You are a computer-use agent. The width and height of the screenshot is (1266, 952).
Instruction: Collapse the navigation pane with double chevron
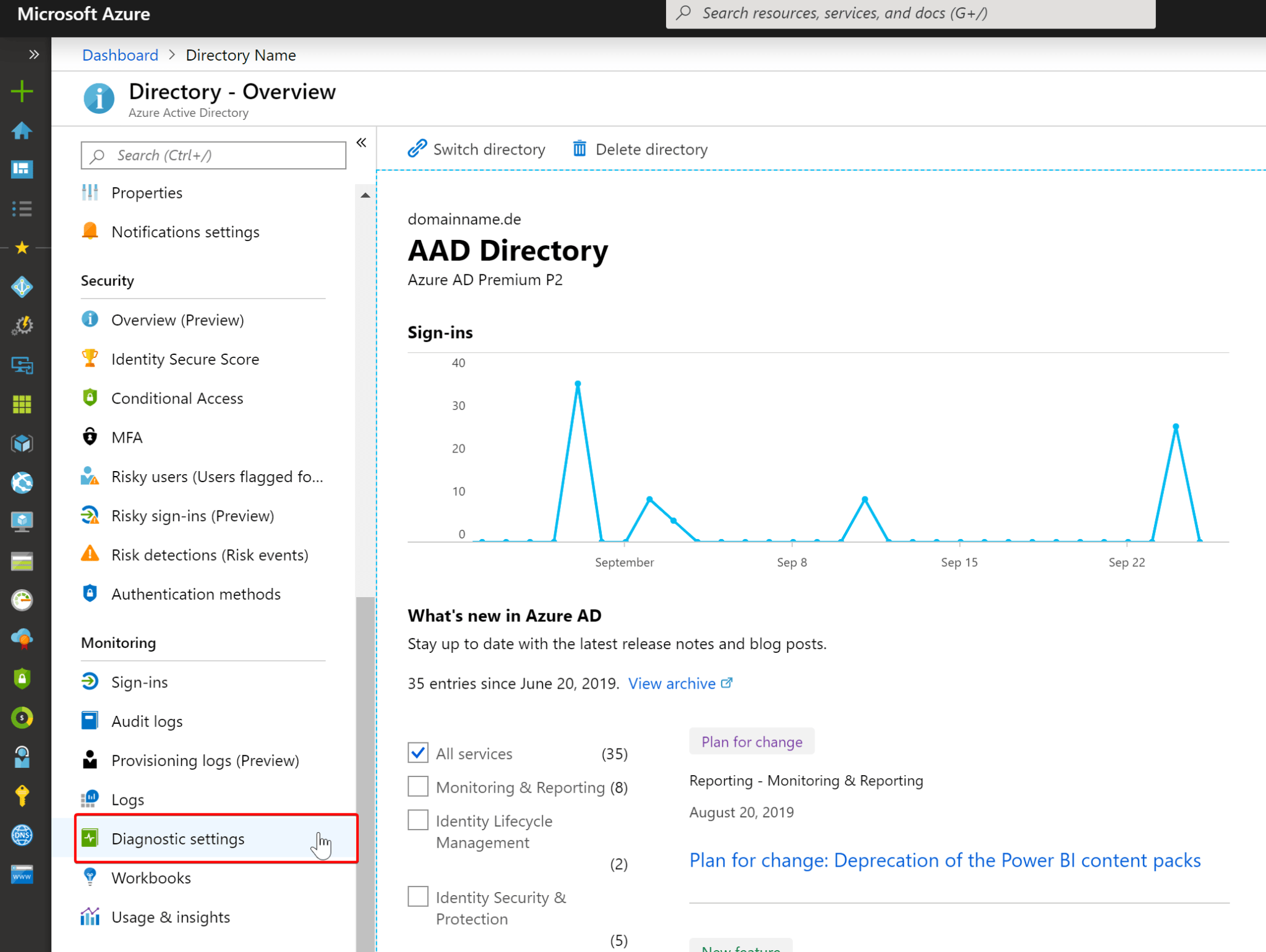[x=361, y=142]
